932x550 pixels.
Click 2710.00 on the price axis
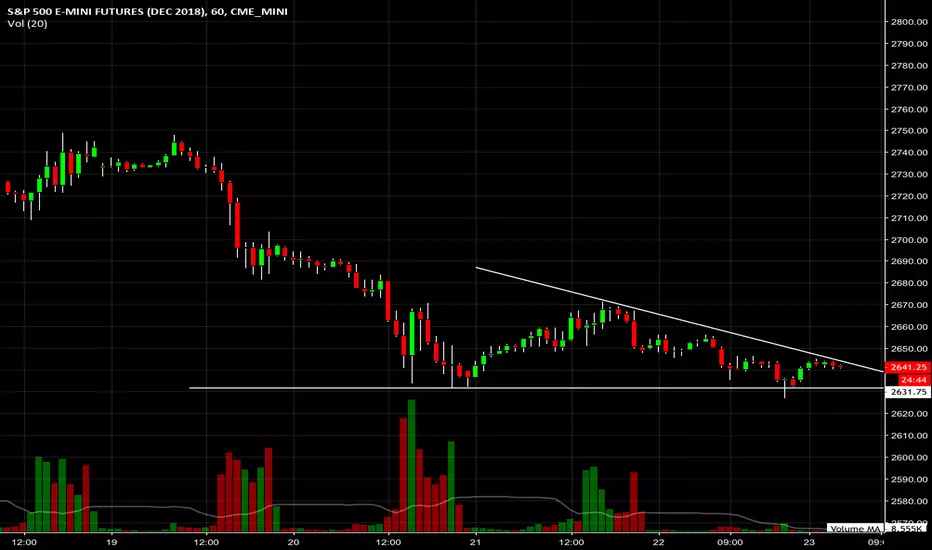[909, 218]
